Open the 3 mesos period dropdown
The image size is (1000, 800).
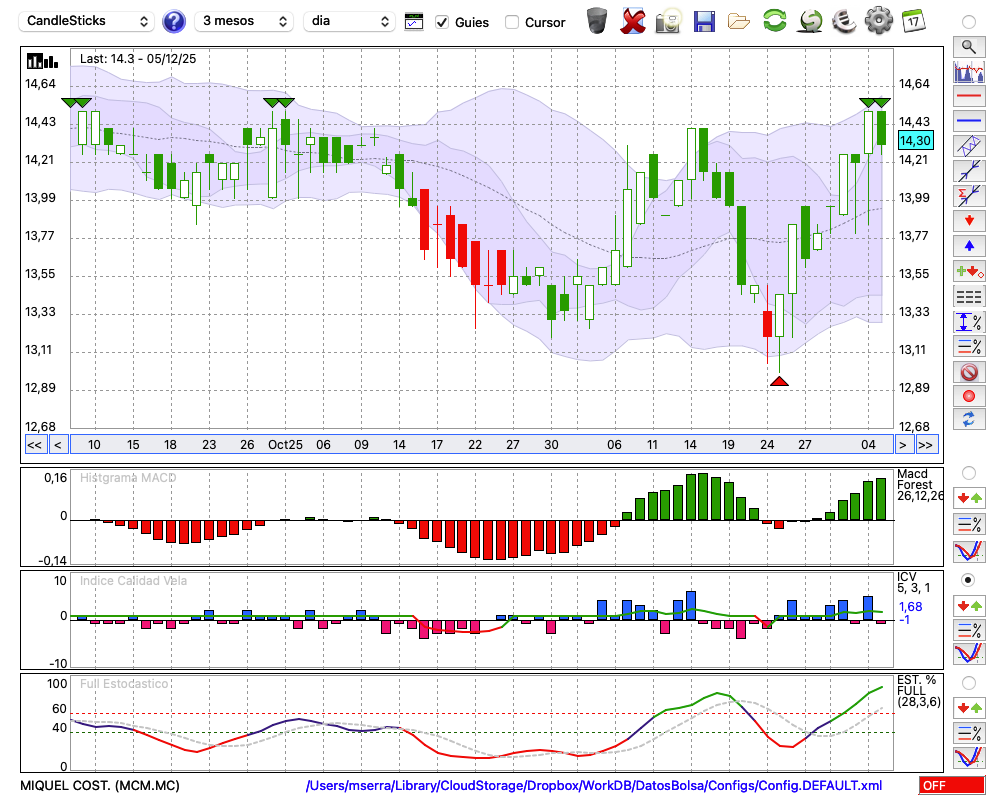(244, 21)
